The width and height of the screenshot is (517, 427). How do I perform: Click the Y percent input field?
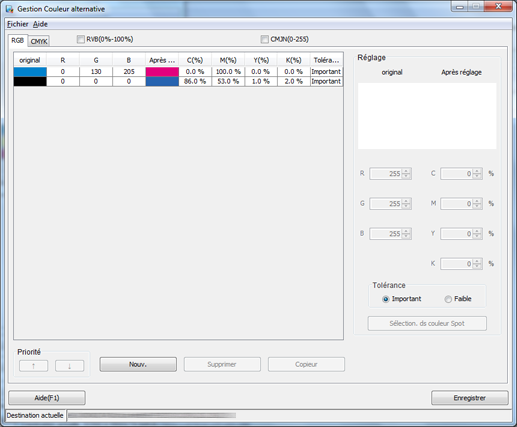457,234
